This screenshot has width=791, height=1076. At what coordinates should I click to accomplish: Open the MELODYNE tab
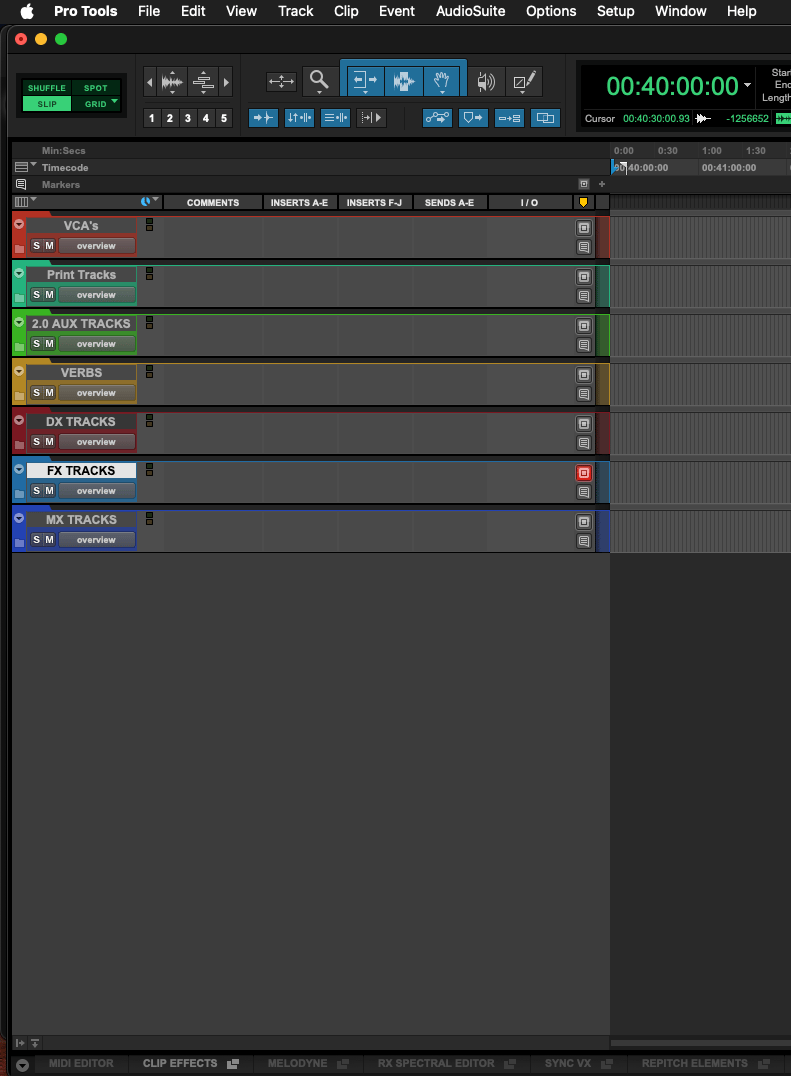[297, 1063]
